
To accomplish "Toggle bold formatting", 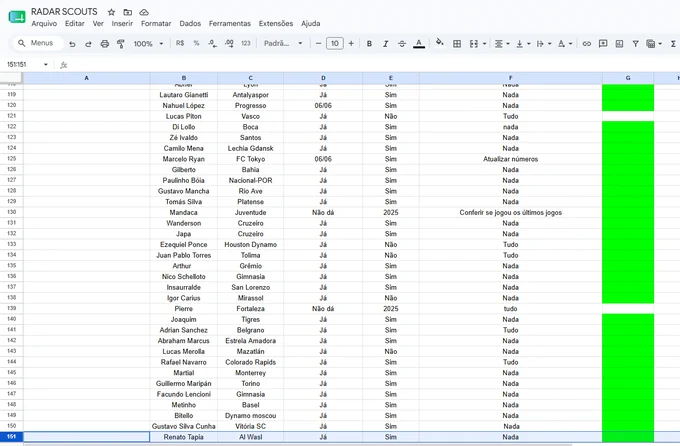I will pos(369,44).
